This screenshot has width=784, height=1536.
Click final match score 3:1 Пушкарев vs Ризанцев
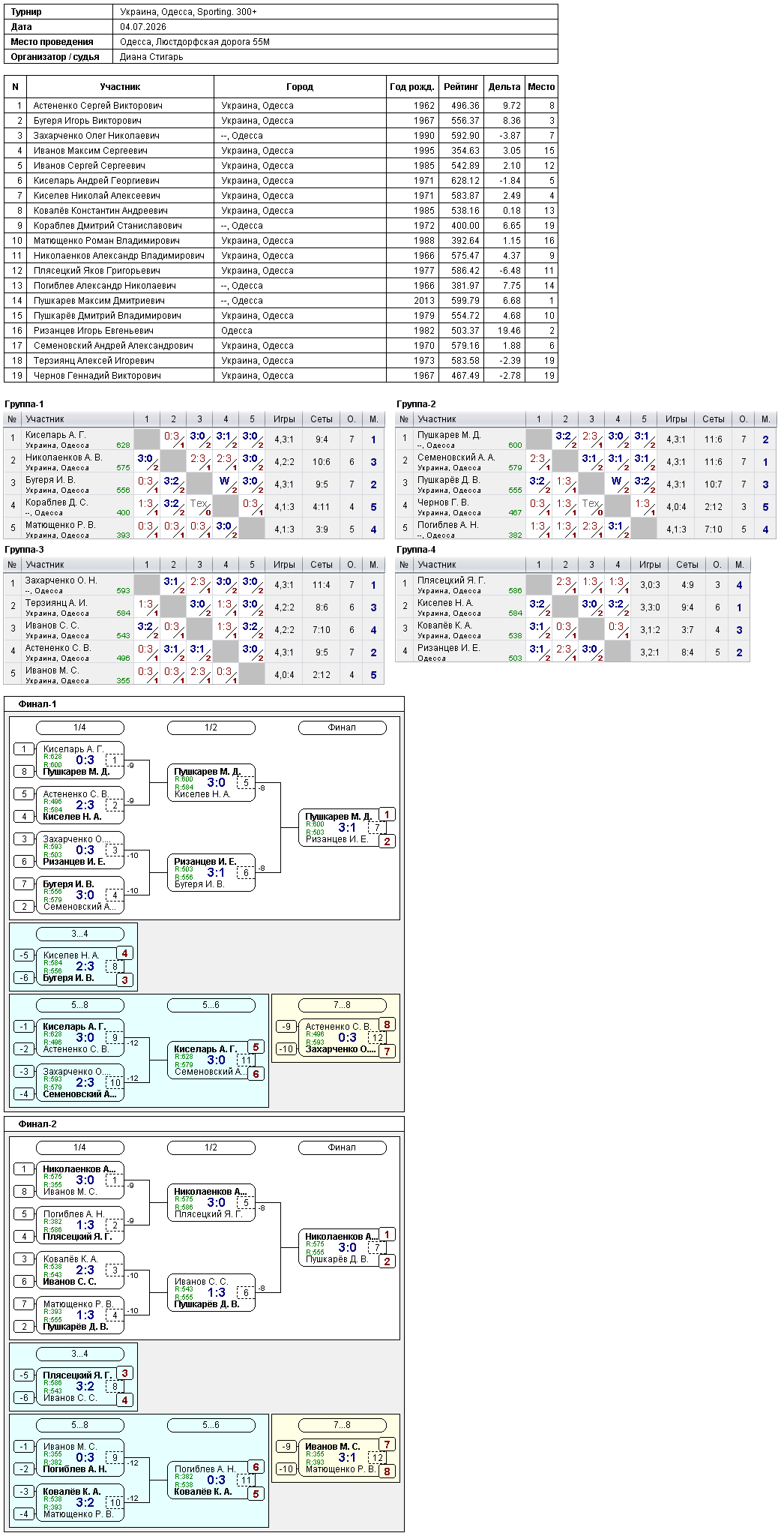[347, 827]
